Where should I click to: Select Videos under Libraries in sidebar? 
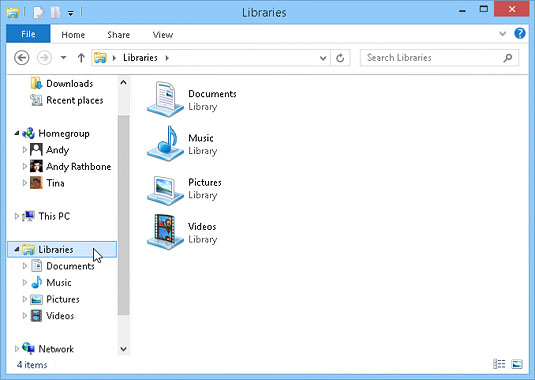52,316
